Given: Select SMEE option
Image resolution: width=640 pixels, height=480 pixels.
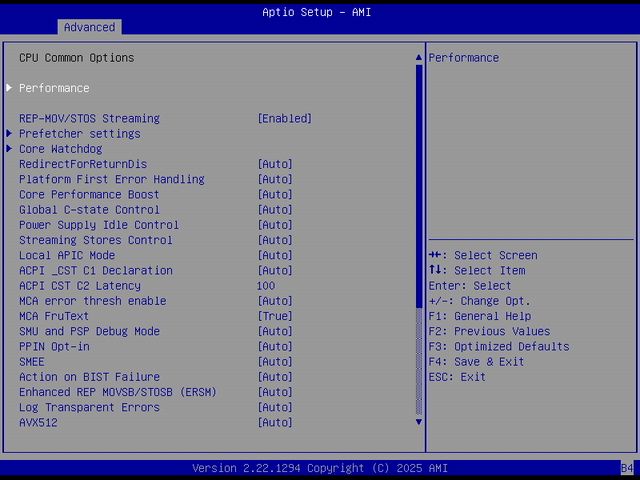Looking at the screenshot, I should (x=31, y=362).
